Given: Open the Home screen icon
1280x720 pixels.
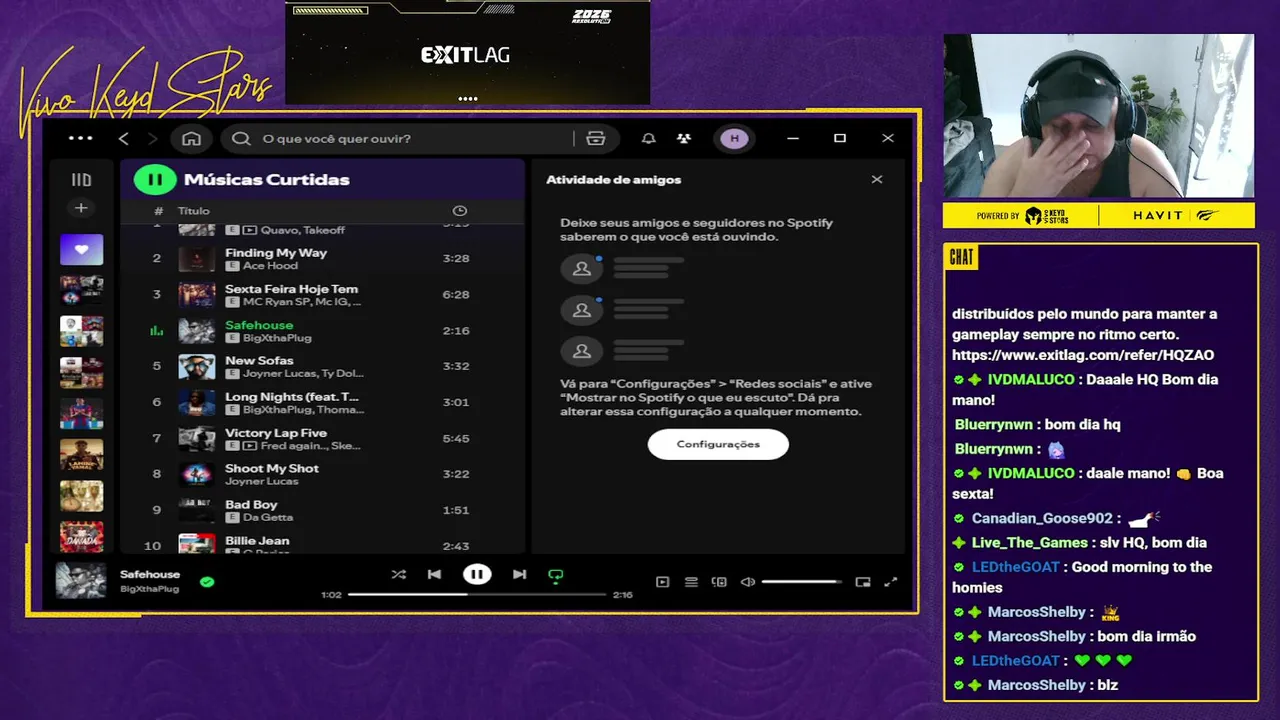Looking at the screenshot, I should 191,139.
